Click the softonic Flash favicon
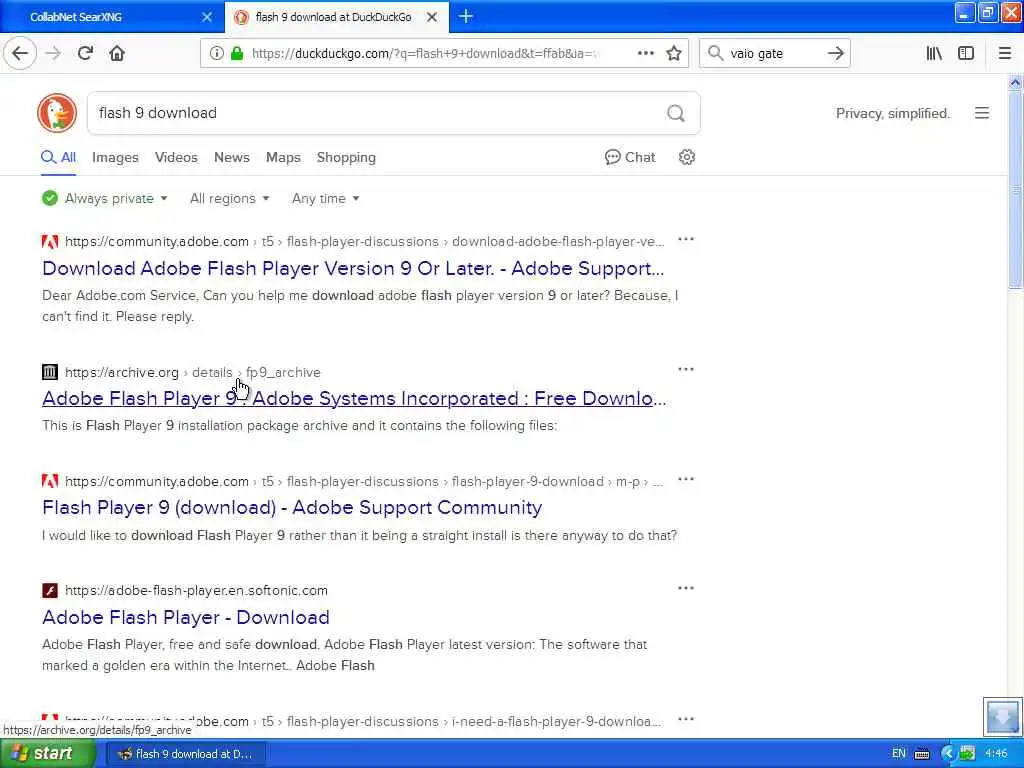The width and height of the screenshot is (1024, 768). pos(50,590)
